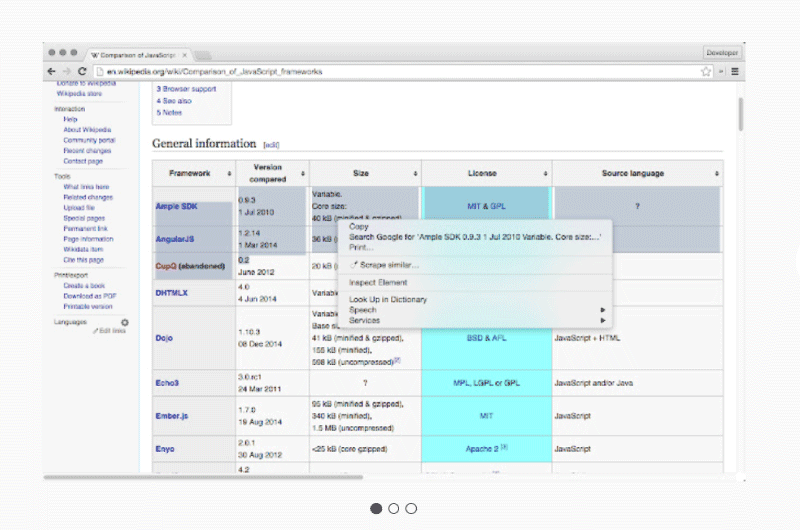Image resolution: width=800 pixels, height=530 pixels.
Task: Bookmark page using the star icon
Action: click(x=706, y=71)
